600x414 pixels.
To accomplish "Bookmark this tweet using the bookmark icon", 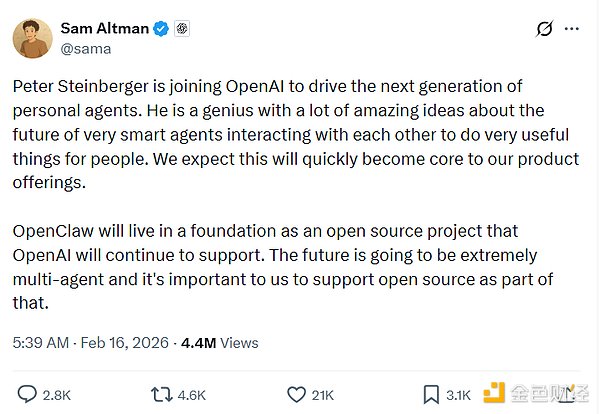I will (x=429, y=394).
